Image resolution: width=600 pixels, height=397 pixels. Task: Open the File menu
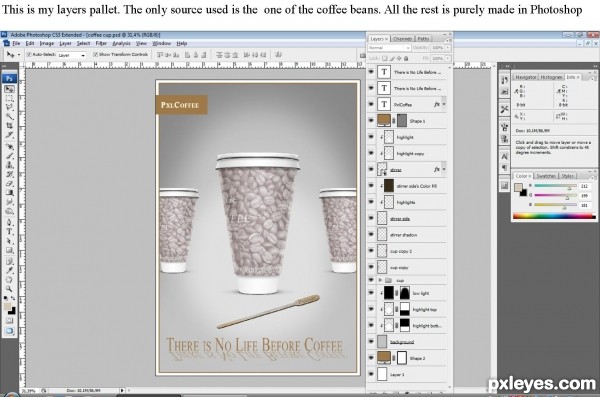(16, 43)
